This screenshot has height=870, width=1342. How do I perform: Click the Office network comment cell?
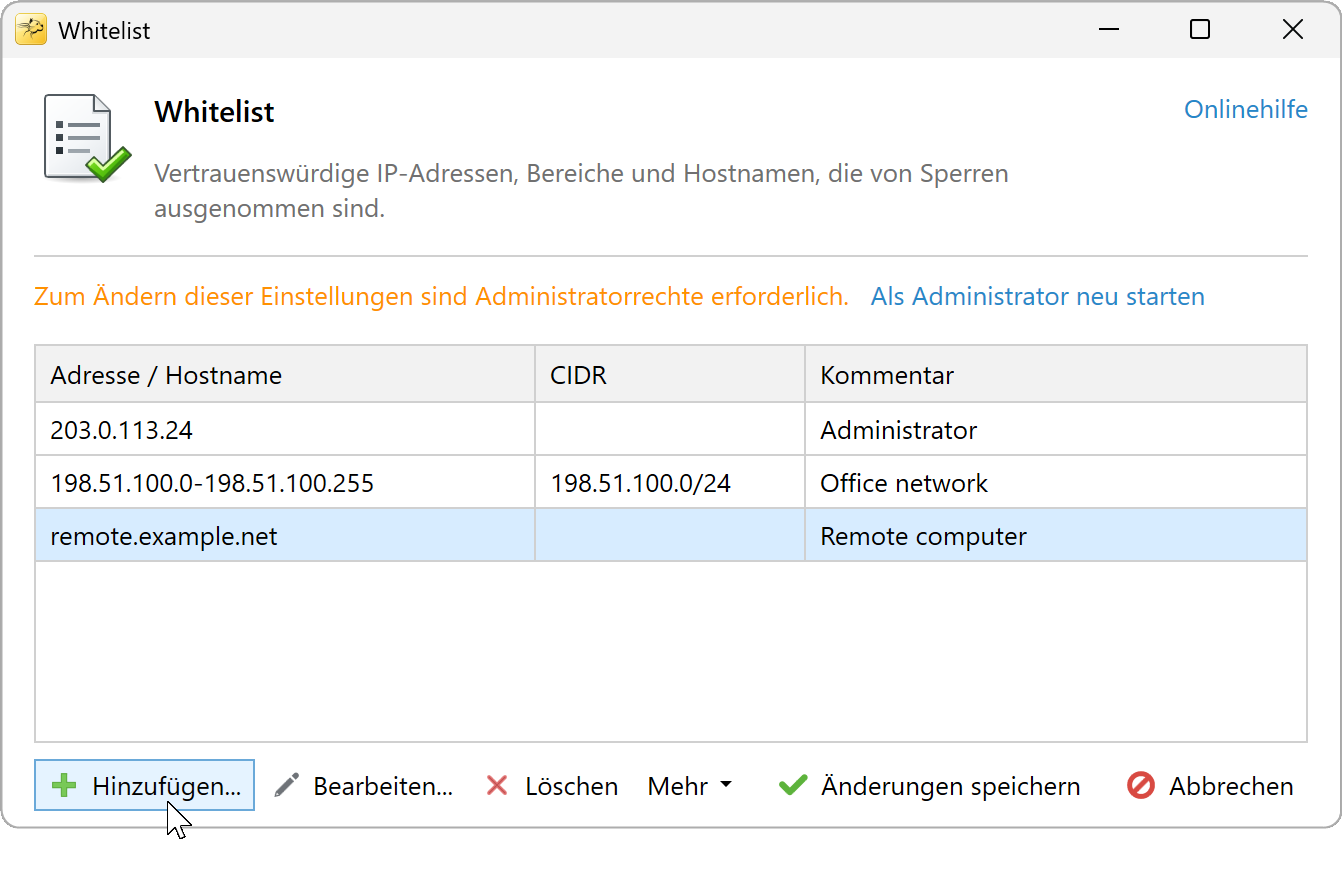1056,483
